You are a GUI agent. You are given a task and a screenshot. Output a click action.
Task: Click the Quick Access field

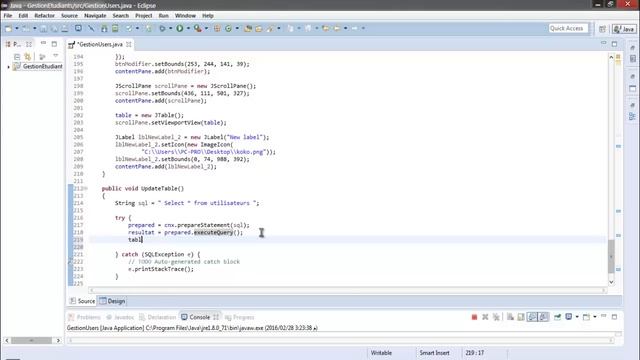coord(568,28)
